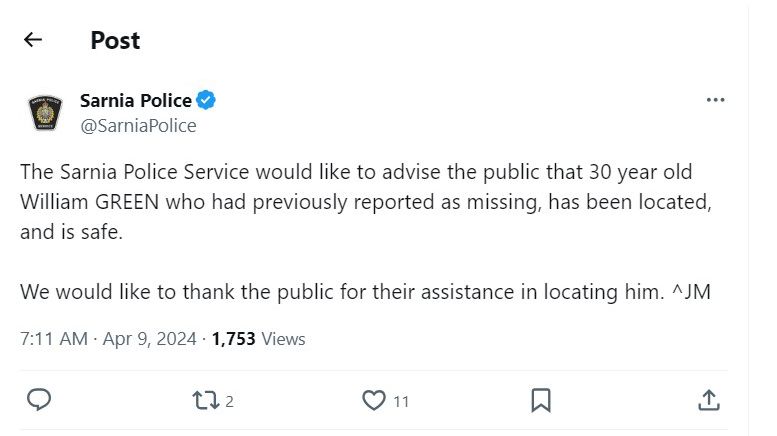
Task: Click the paragraph about William GREEN being located
Action: coord(360,204)
